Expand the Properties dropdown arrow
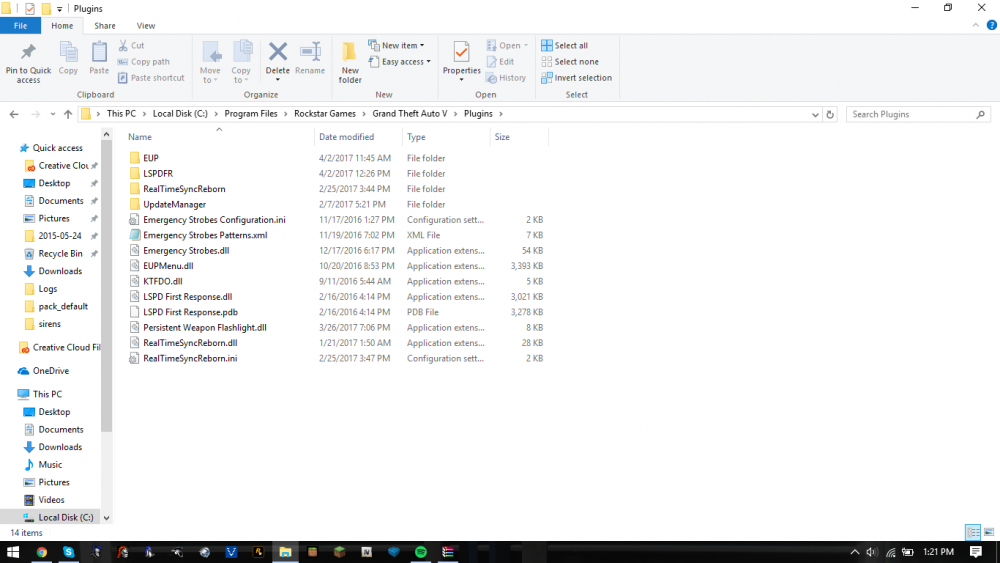This screenshot has height=563, width=1000. click(461, 80)
